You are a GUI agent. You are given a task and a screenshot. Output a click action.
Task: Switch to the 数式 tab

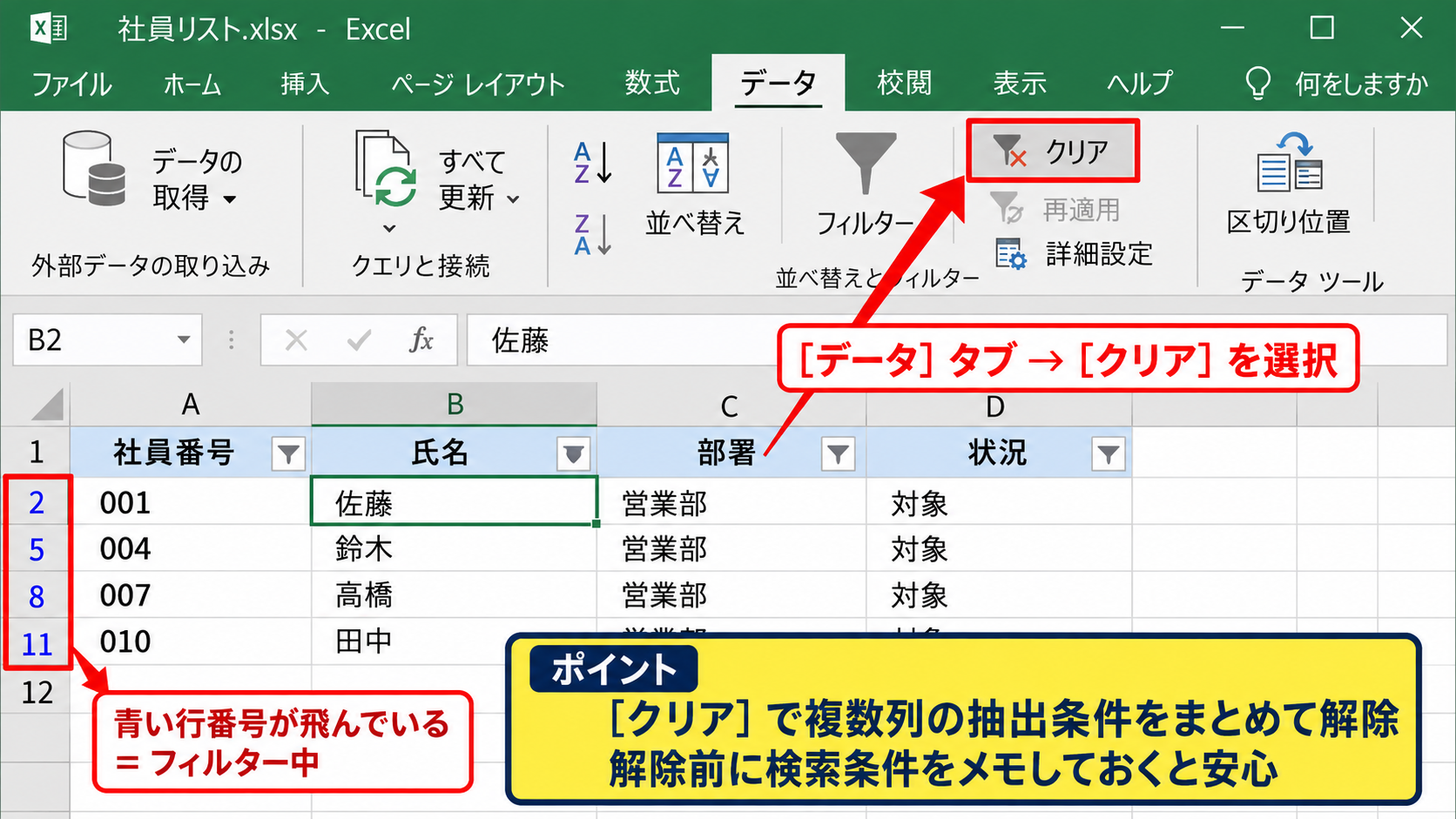pyautogui.click(x=652, y=84)
